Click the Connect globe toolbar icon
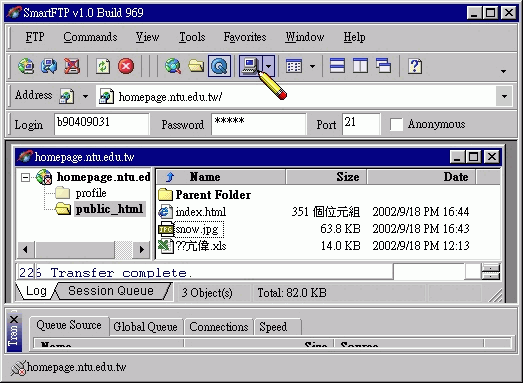This screenshot has width=523, height=383. pyautogui.click(x=26, y=66)
